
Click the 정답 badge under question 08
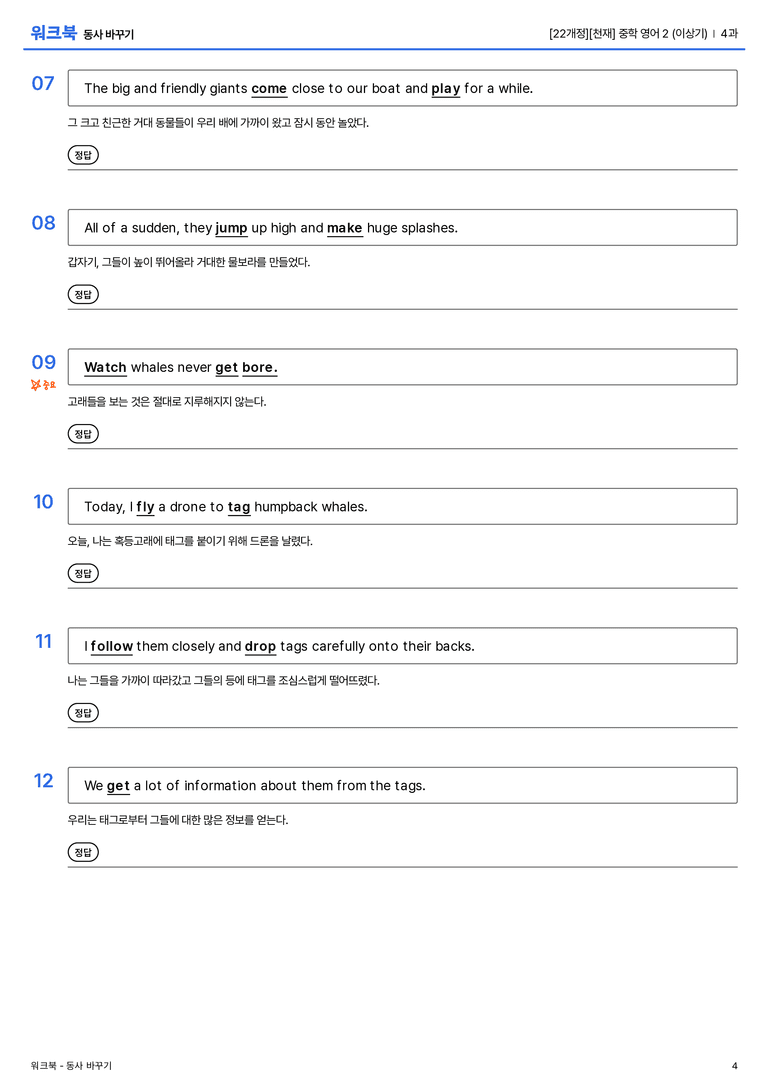(83, 294)
